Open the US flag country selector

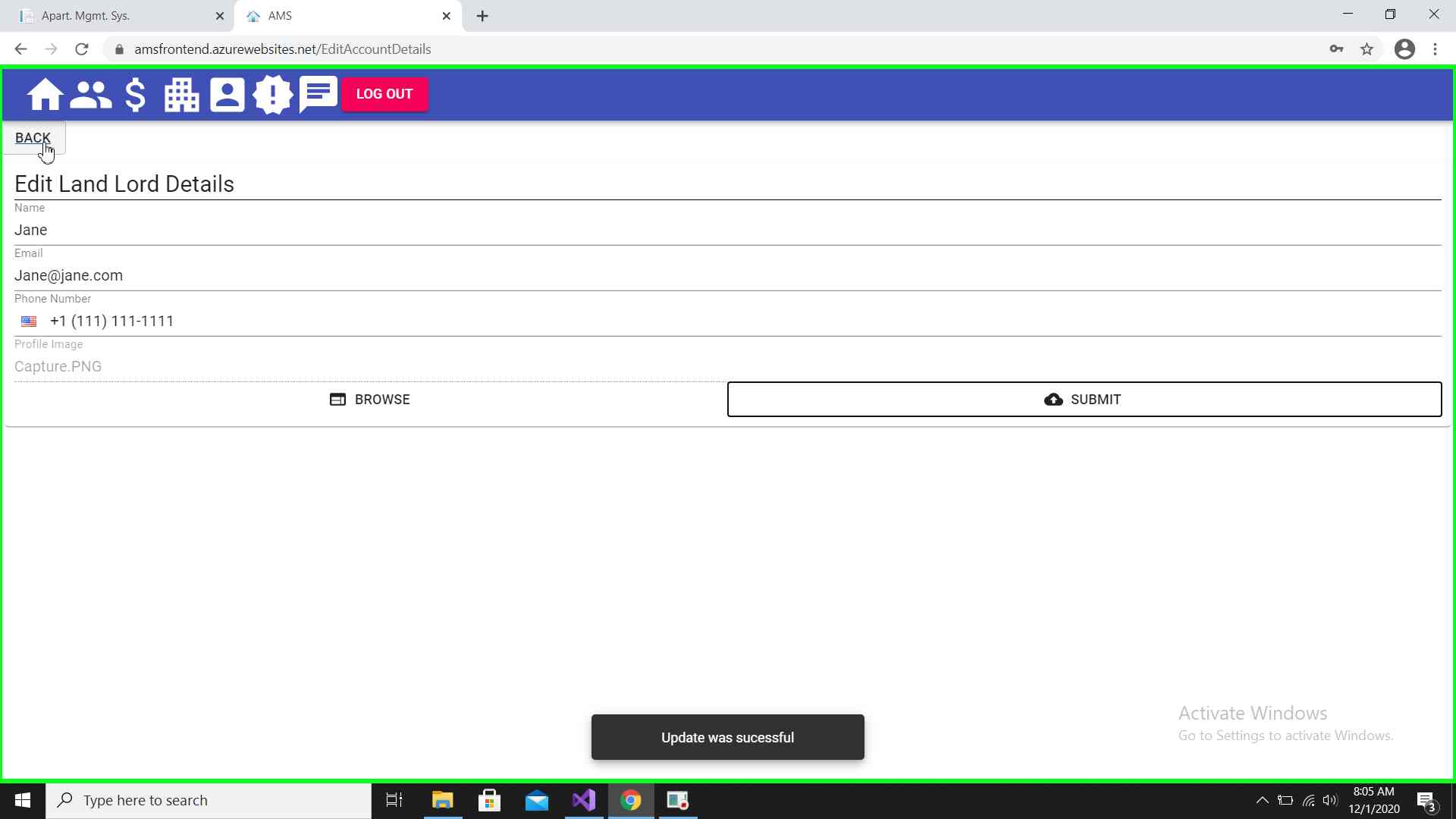click(x=29, y=322)
